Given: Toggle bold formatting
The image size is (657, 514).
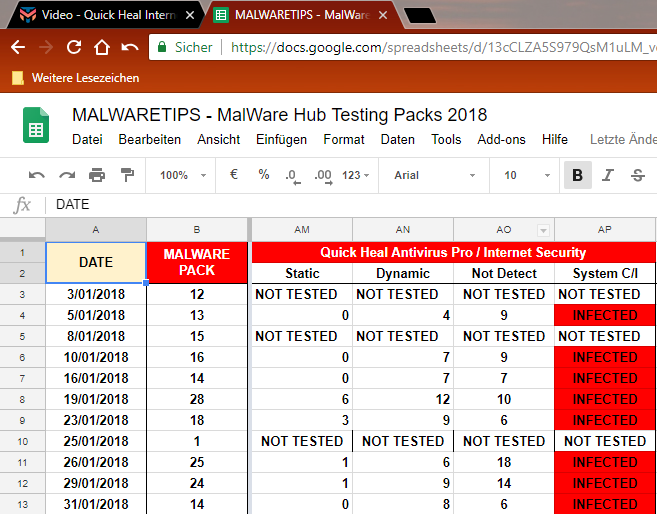Looking at the screenshot, I should (577, 175).
